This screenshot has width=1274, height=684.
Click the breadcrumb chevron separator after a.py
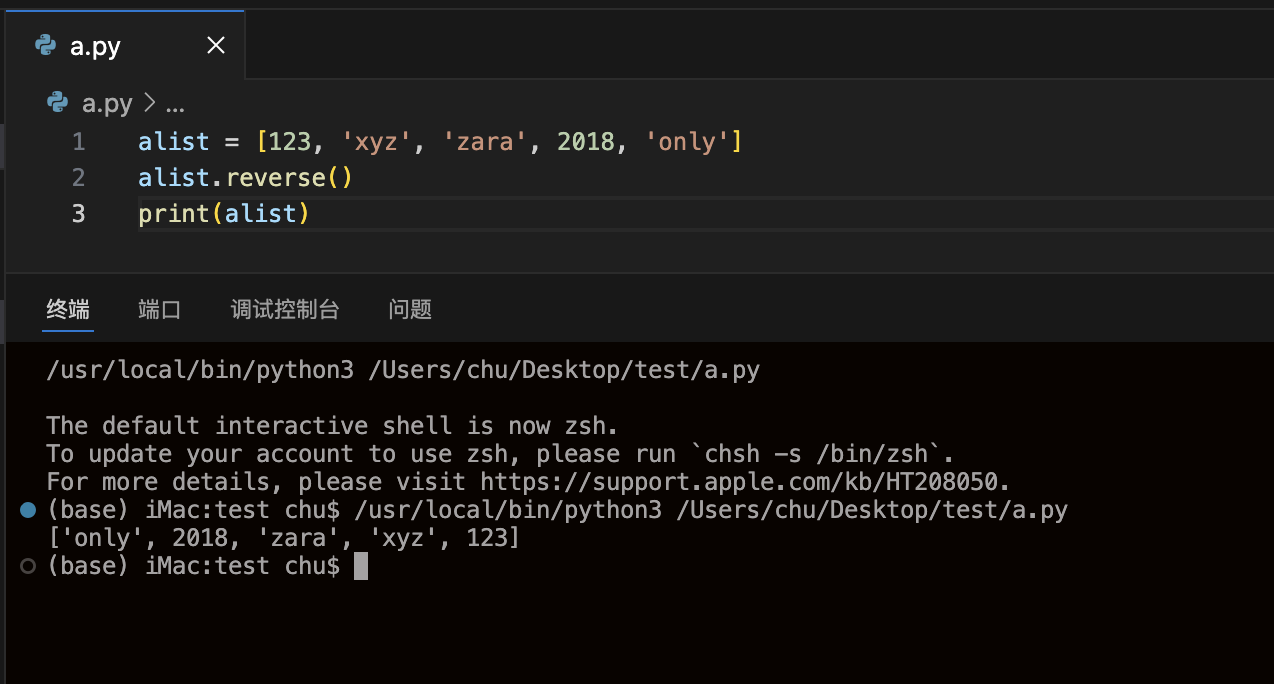click(x=150, y=103)
